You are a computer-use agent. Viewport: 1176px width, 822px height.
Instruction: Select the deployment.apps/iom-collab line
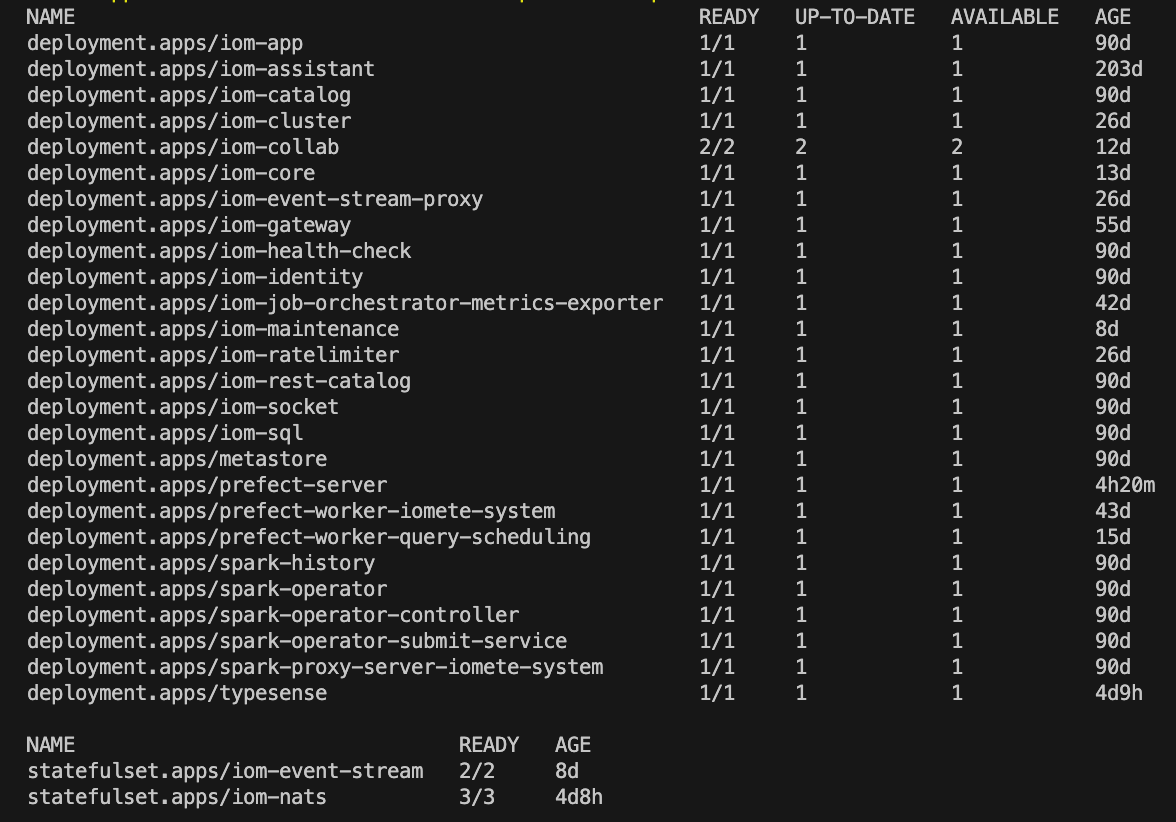pos(183,147)
